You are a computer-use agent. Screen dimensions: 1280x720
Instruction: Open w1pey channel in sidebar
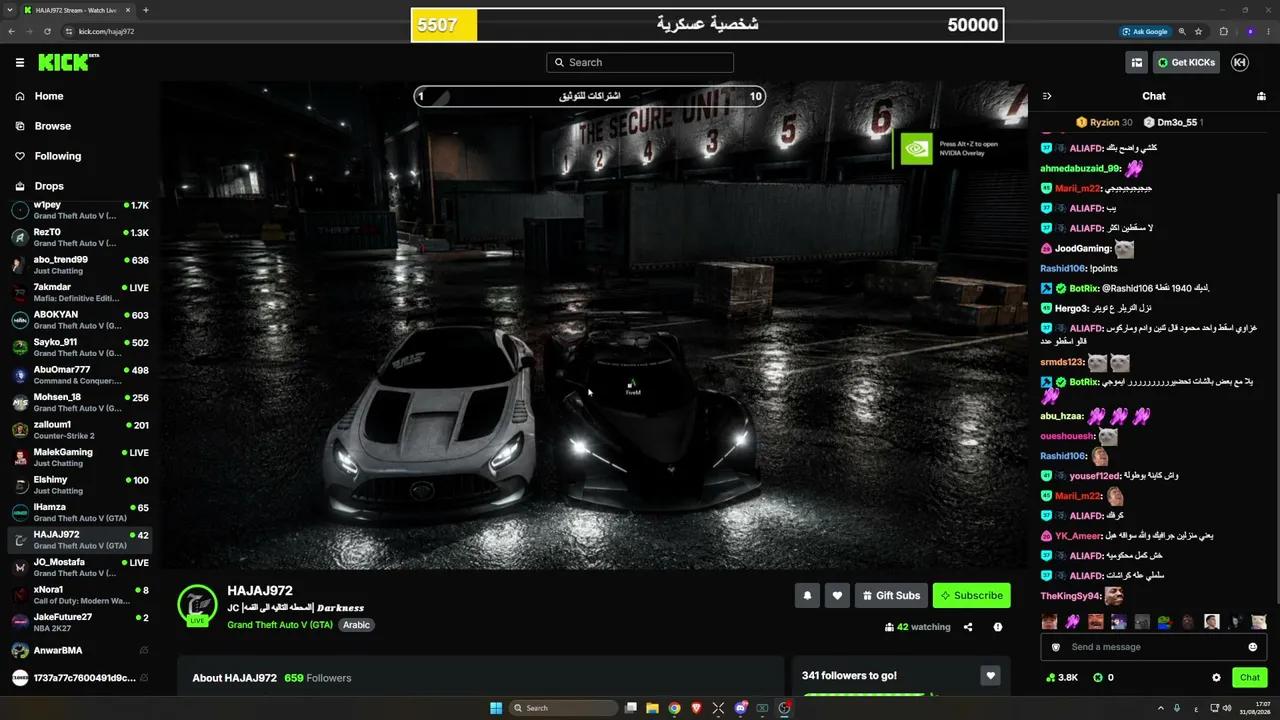(x=80, y=210)
